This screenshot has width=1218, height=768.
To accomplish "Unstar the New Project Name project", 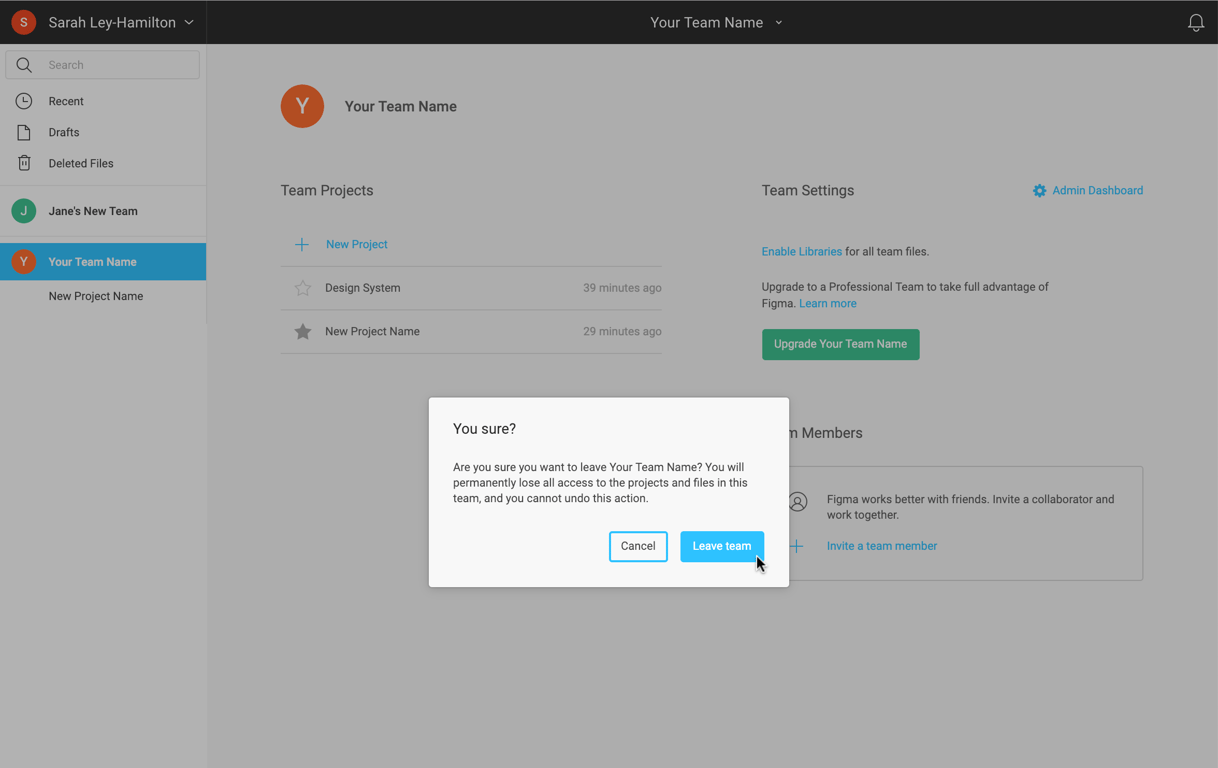I will click(302, 332).
